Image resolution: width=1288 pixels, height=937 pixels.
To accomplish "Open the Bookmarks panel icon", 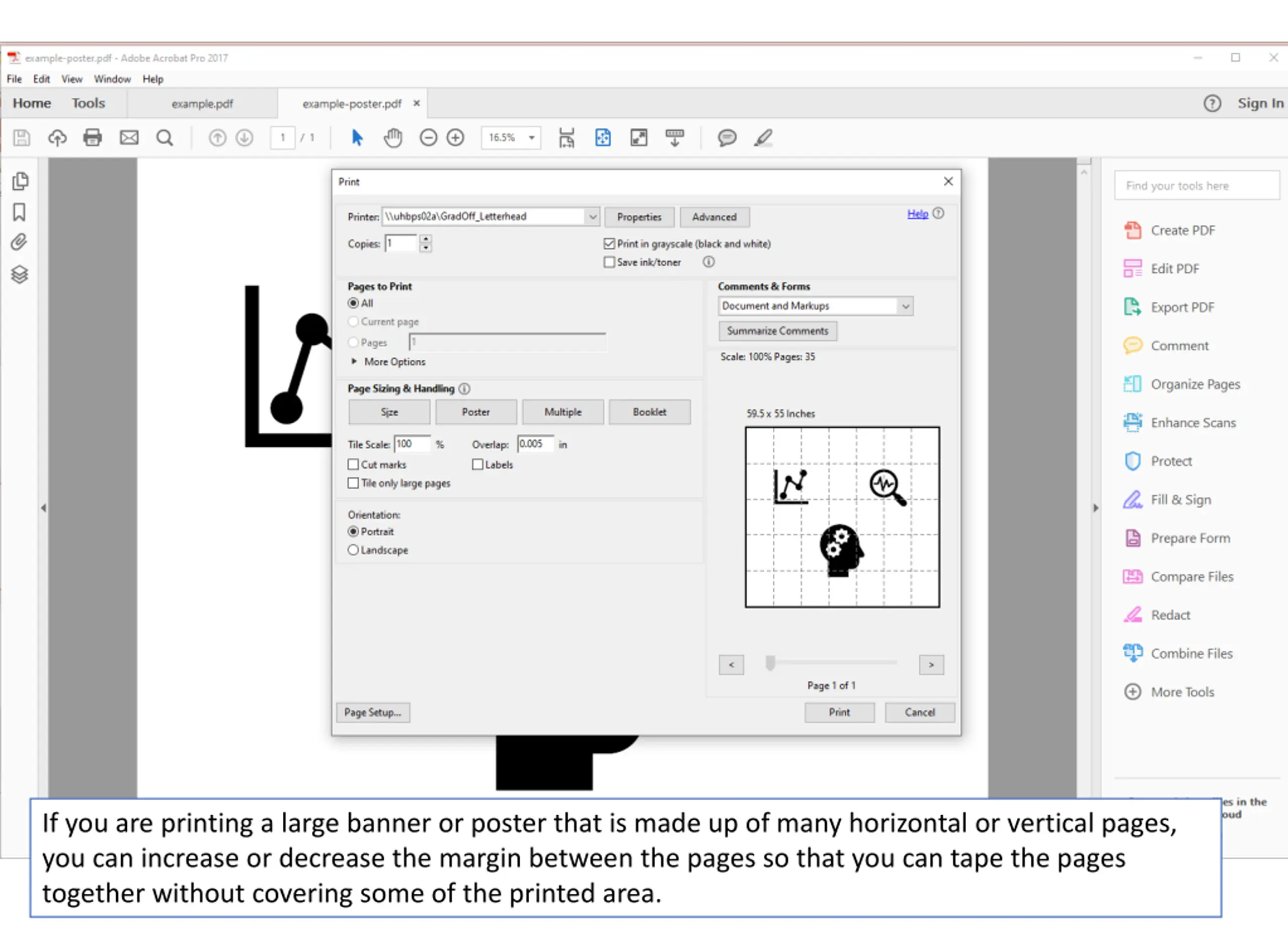I will tap(19, 212).
